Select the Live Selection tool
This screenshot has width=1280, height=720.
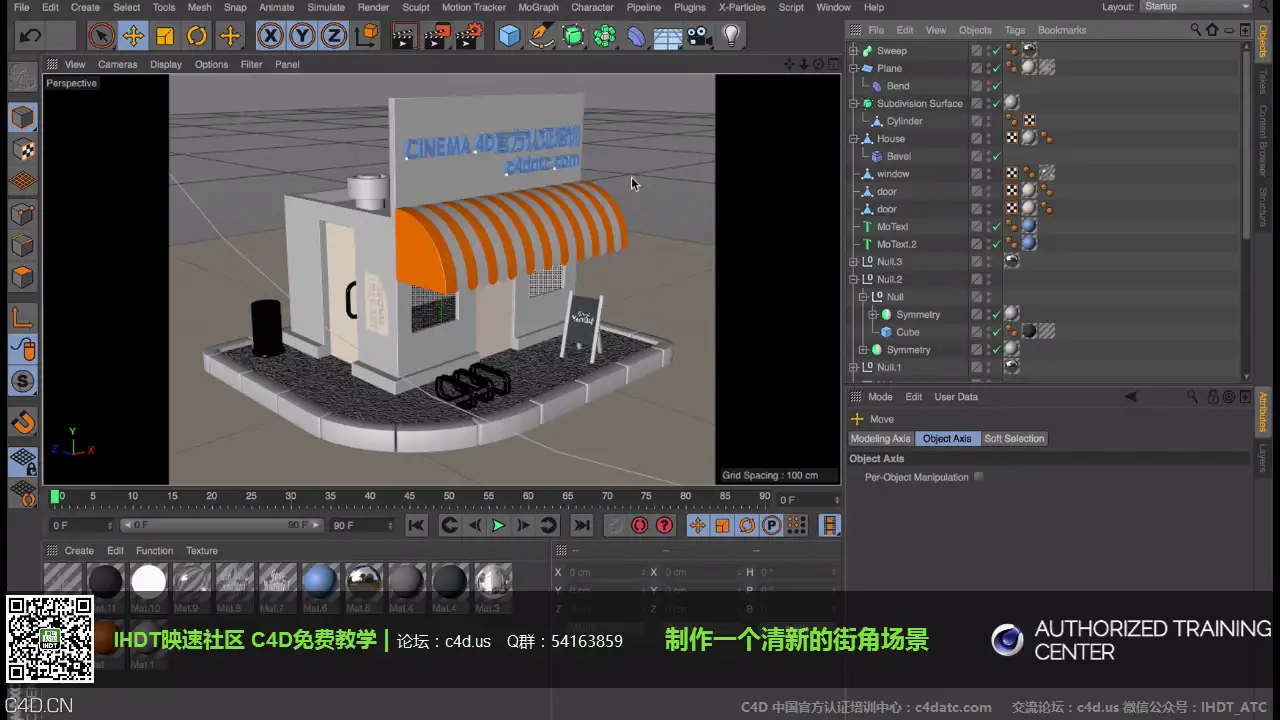click(101, 37)
